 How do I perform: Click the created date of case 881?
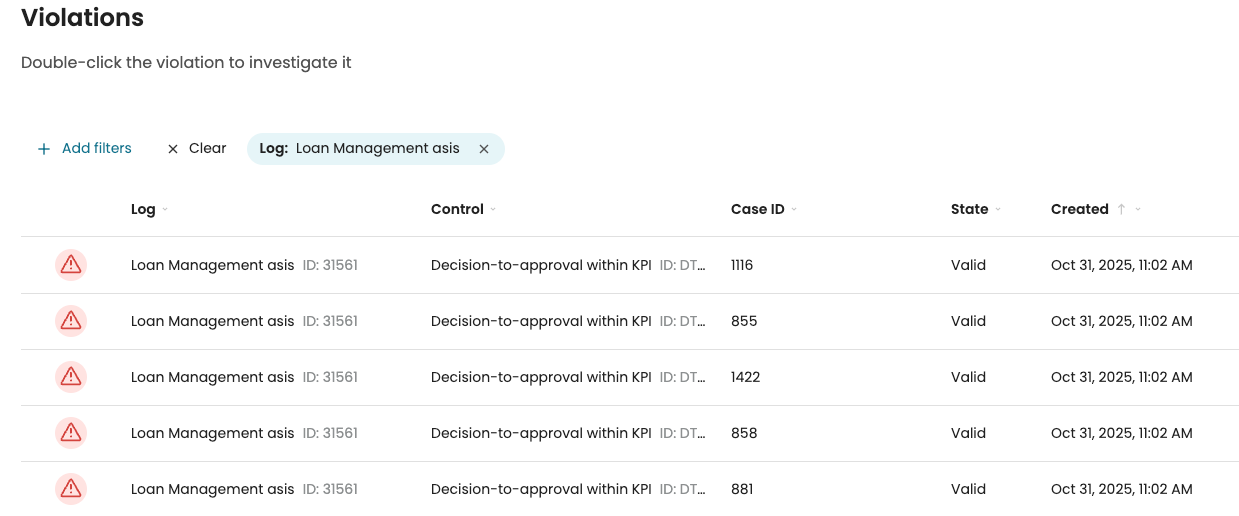1121,489
